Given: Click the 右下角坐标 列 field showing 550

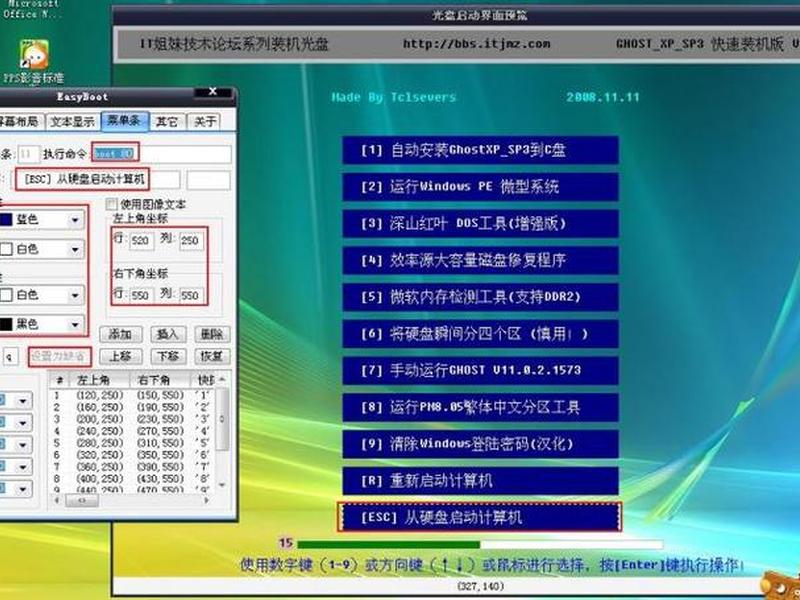Looking at the screenshot, I should click(191, 295).
